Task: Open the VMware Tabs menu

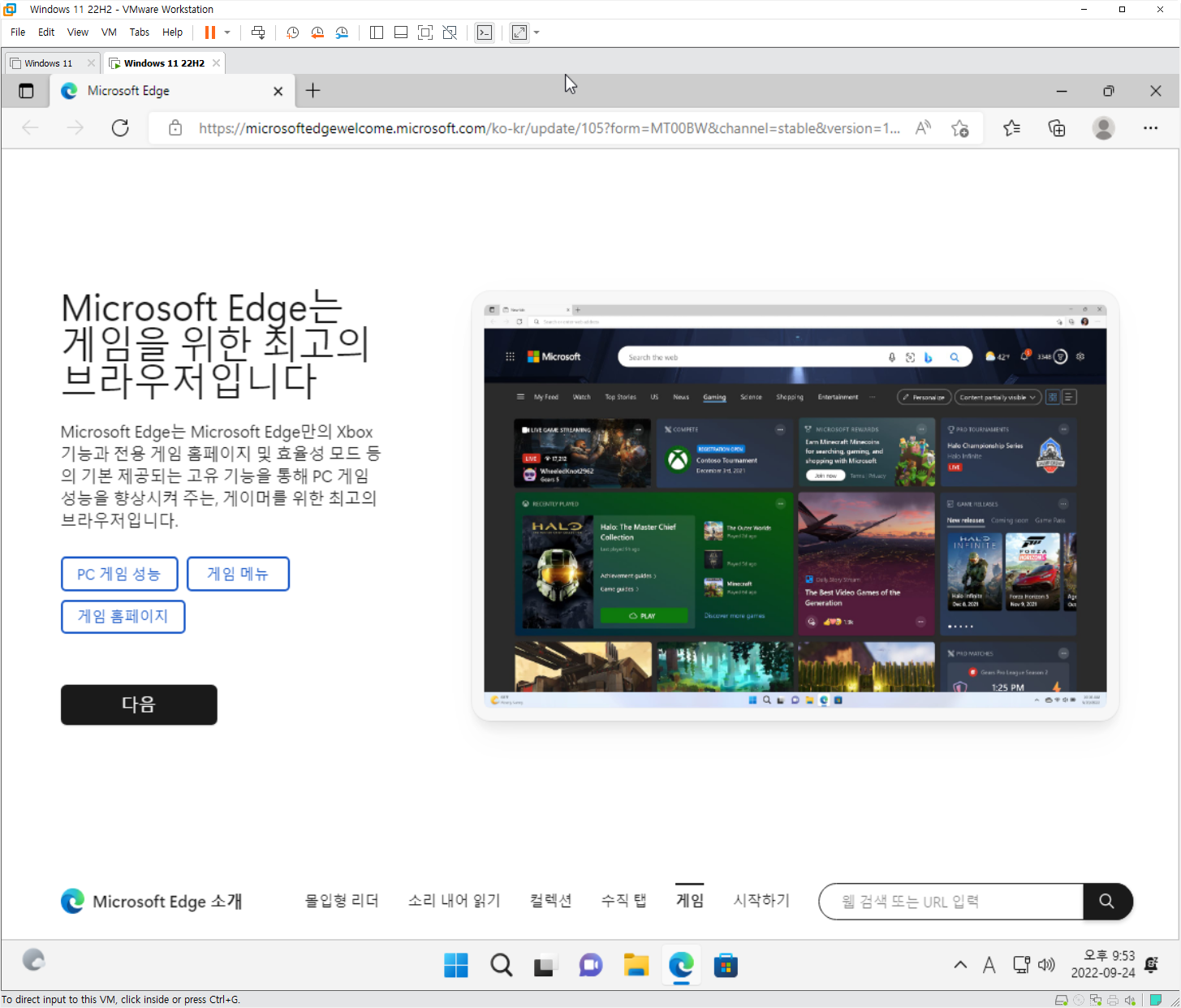Action: pos(140,32)
